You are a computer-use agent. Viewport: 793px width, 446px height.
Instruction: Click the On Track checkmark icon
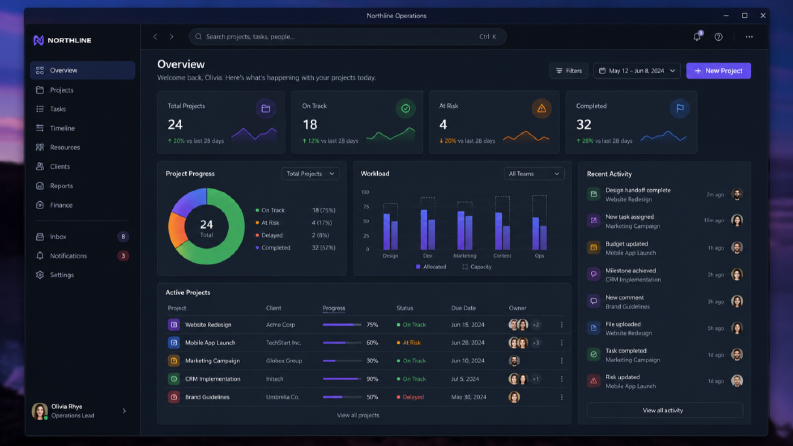(406, 108)
